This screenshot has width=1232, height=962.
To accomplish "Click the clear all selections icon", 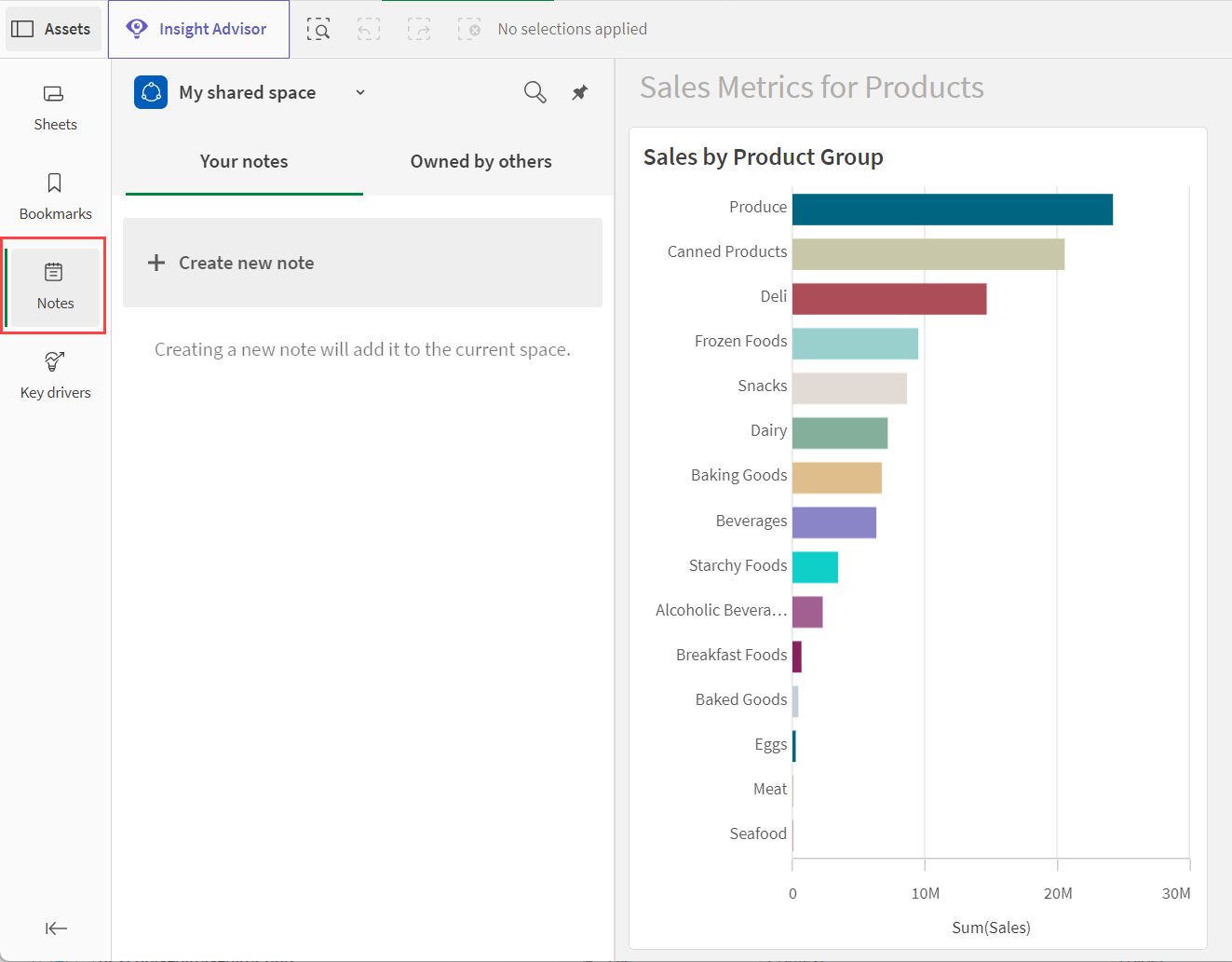I will pyautogui.click(x=469, y=29).
